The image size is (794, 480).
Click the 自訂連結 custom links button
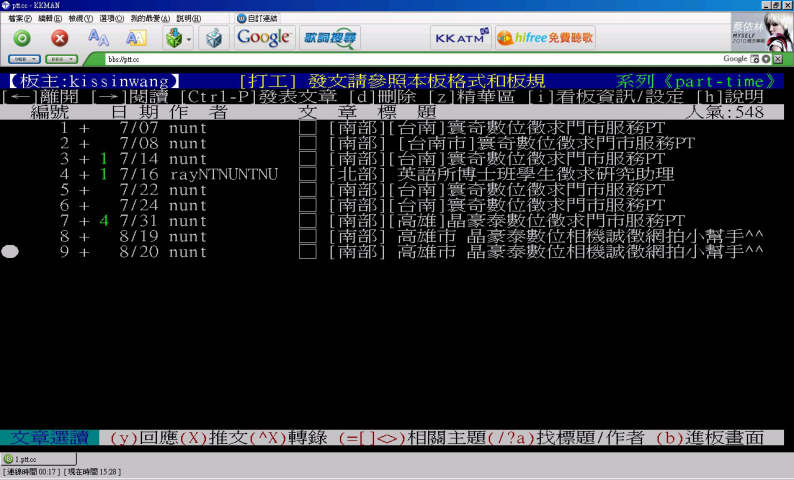258,18
